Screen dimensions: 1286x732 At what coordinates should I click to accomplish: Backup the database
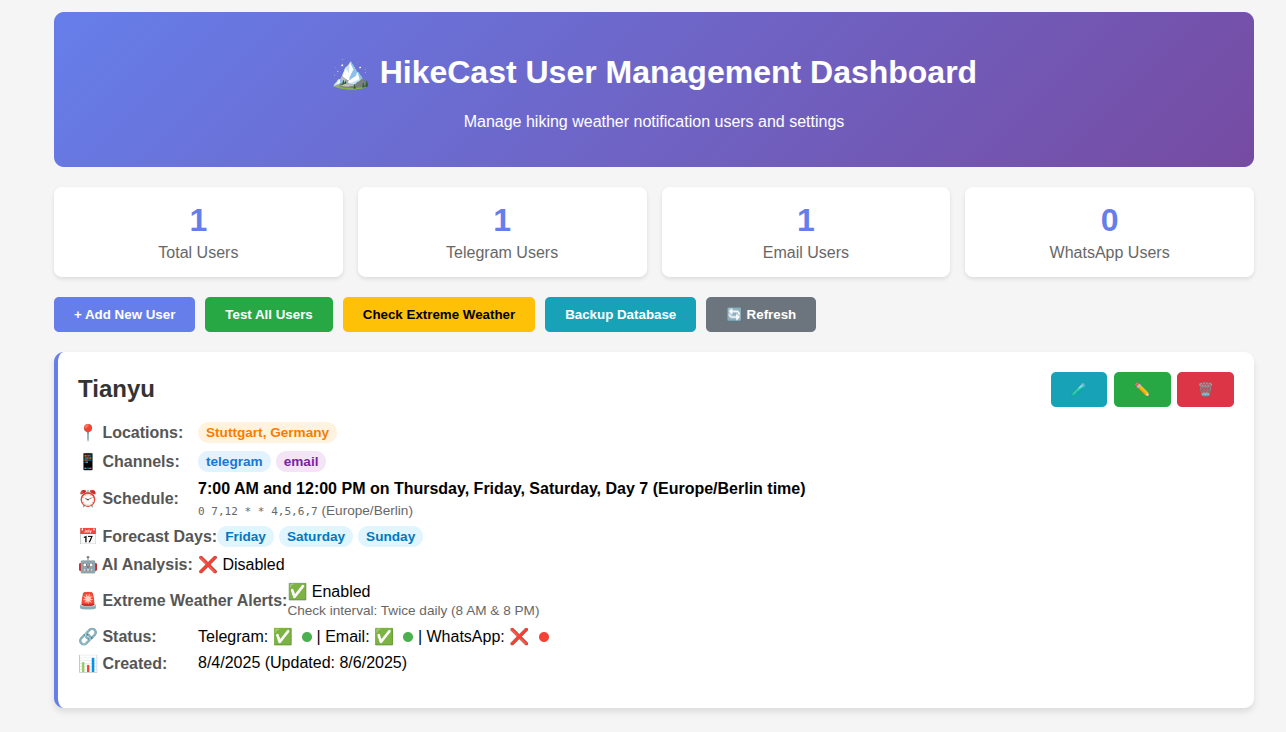pos(620,314)
